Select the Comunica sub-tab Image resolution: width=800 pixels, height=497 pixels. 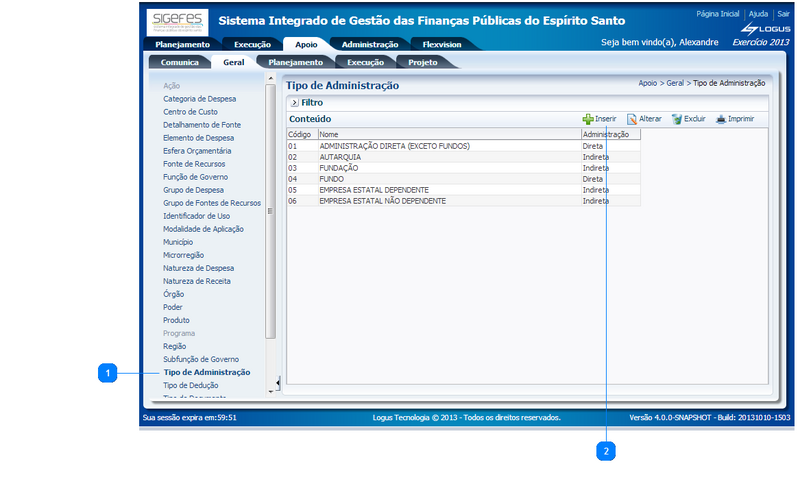pos(179,62)
